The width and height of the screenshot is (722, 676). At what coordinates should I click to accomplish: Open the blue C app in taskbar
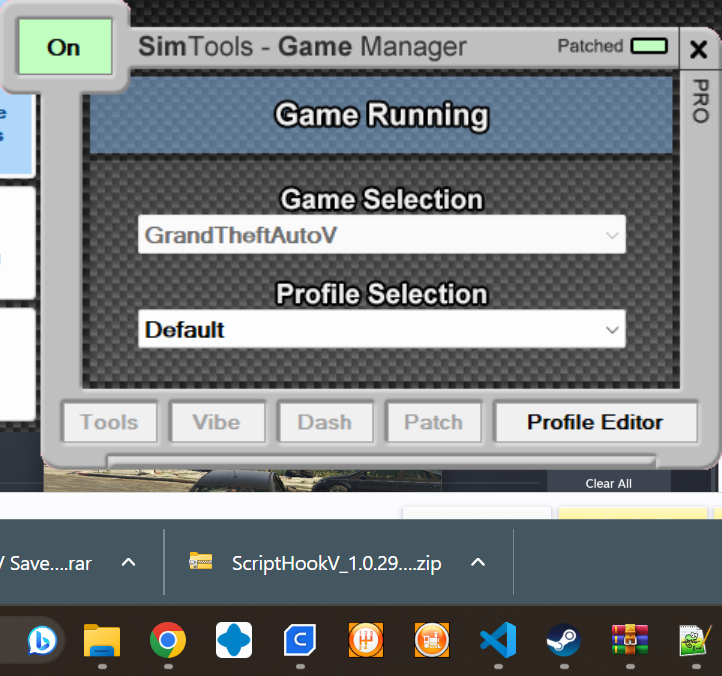(300, 640)
